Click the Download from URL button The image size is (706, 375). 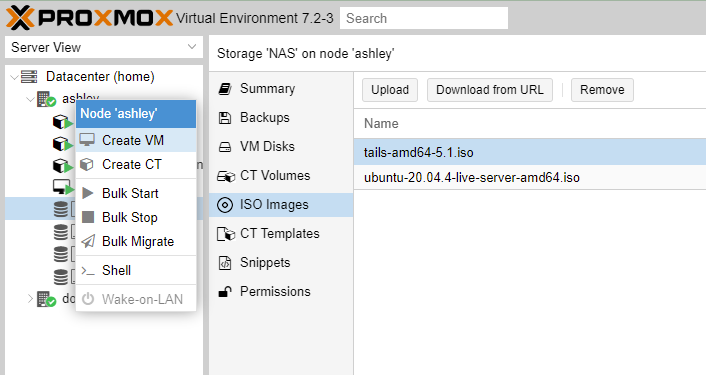pyautogui.click(x=490, y=90)
